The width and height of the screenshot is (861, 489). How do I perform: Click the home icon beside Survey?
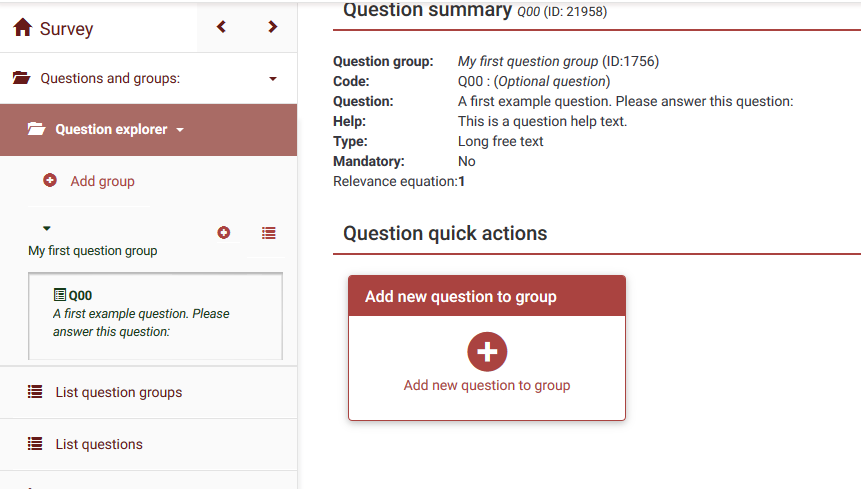23,28
